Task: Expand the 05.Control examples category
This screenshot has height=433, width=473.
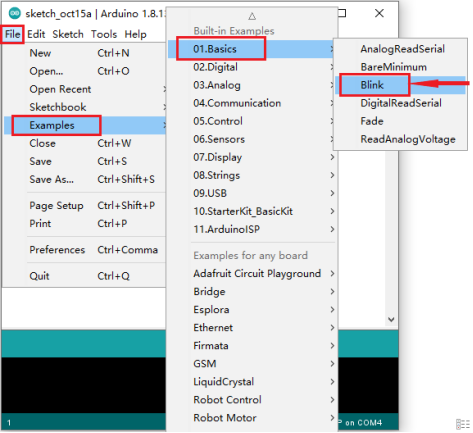Action: point(252,121)
